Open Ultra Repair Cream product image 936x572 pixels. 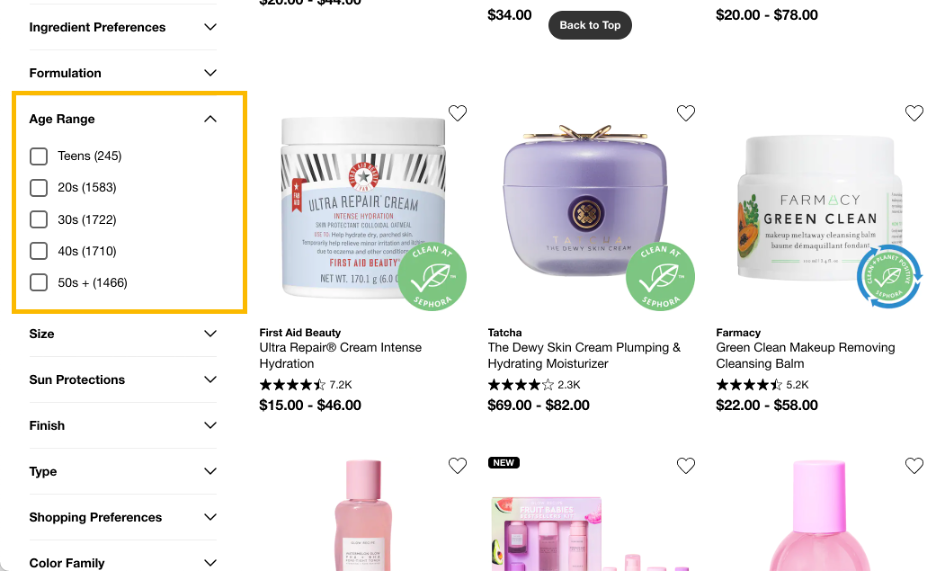pyautogui.click(x=363, y=208)
